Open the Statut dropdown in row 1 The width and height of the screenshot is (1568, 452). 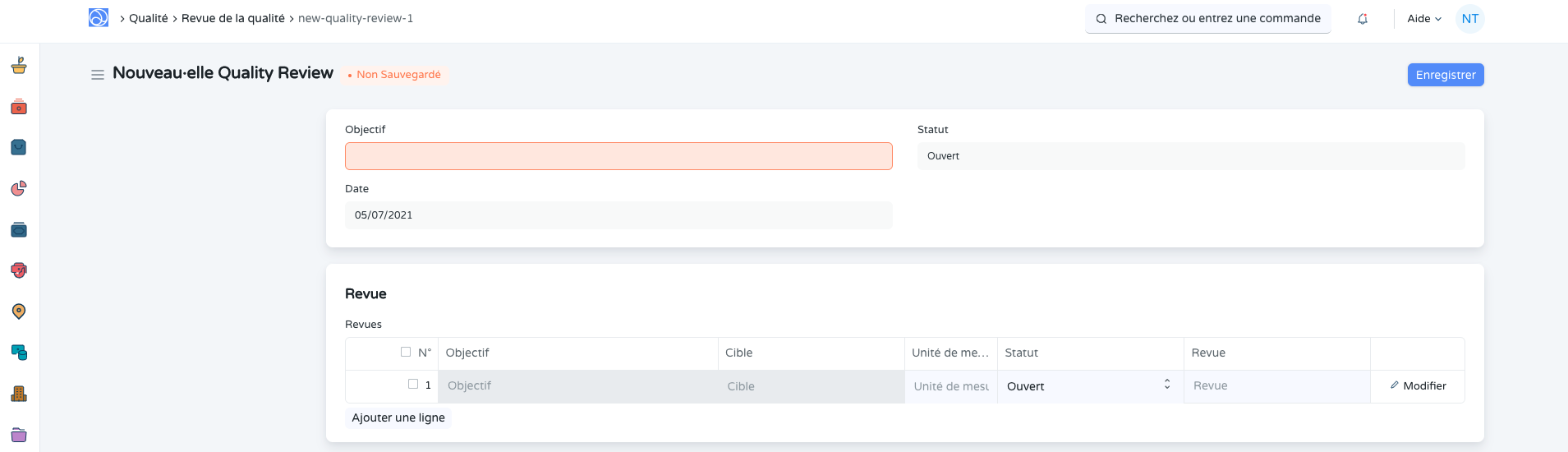(x=1089, y=386)
